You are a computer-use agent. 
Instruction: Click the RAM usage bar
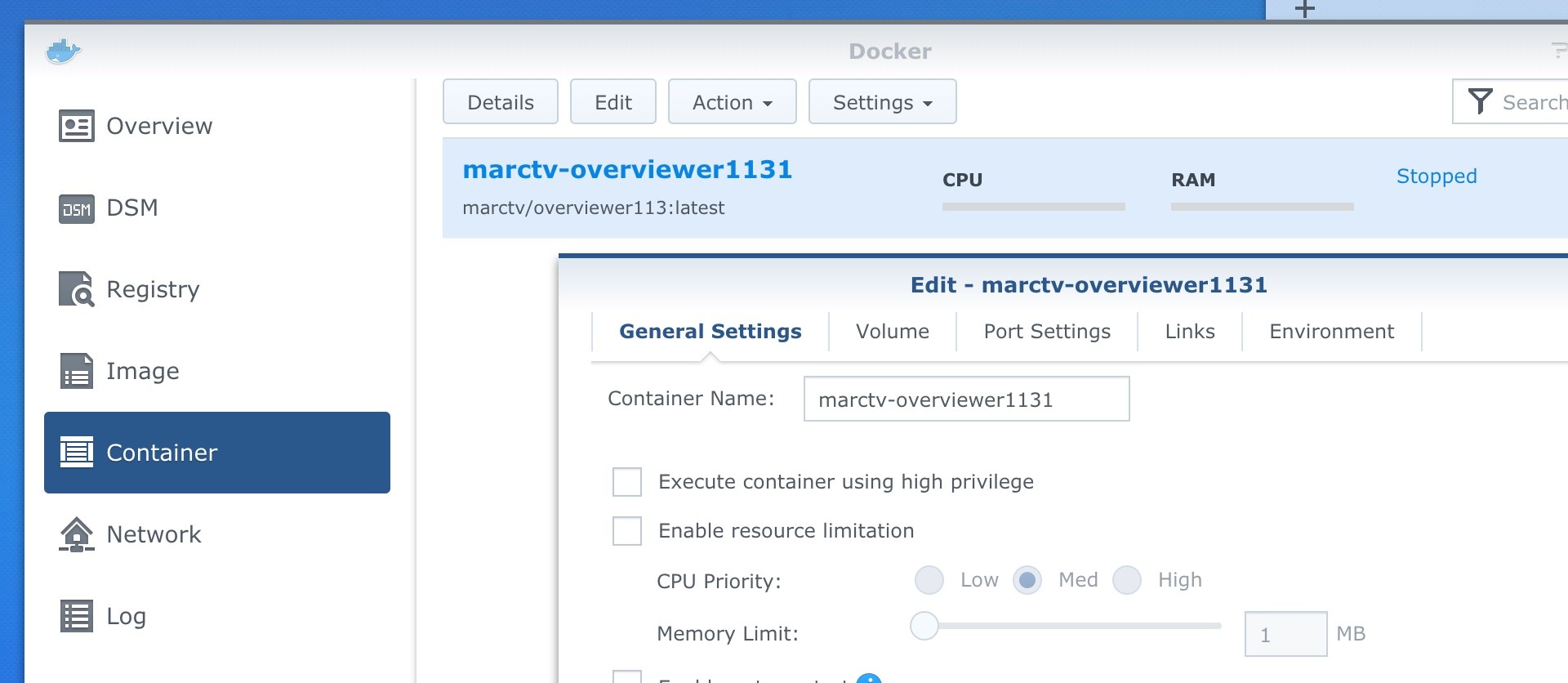(1263, 207)
